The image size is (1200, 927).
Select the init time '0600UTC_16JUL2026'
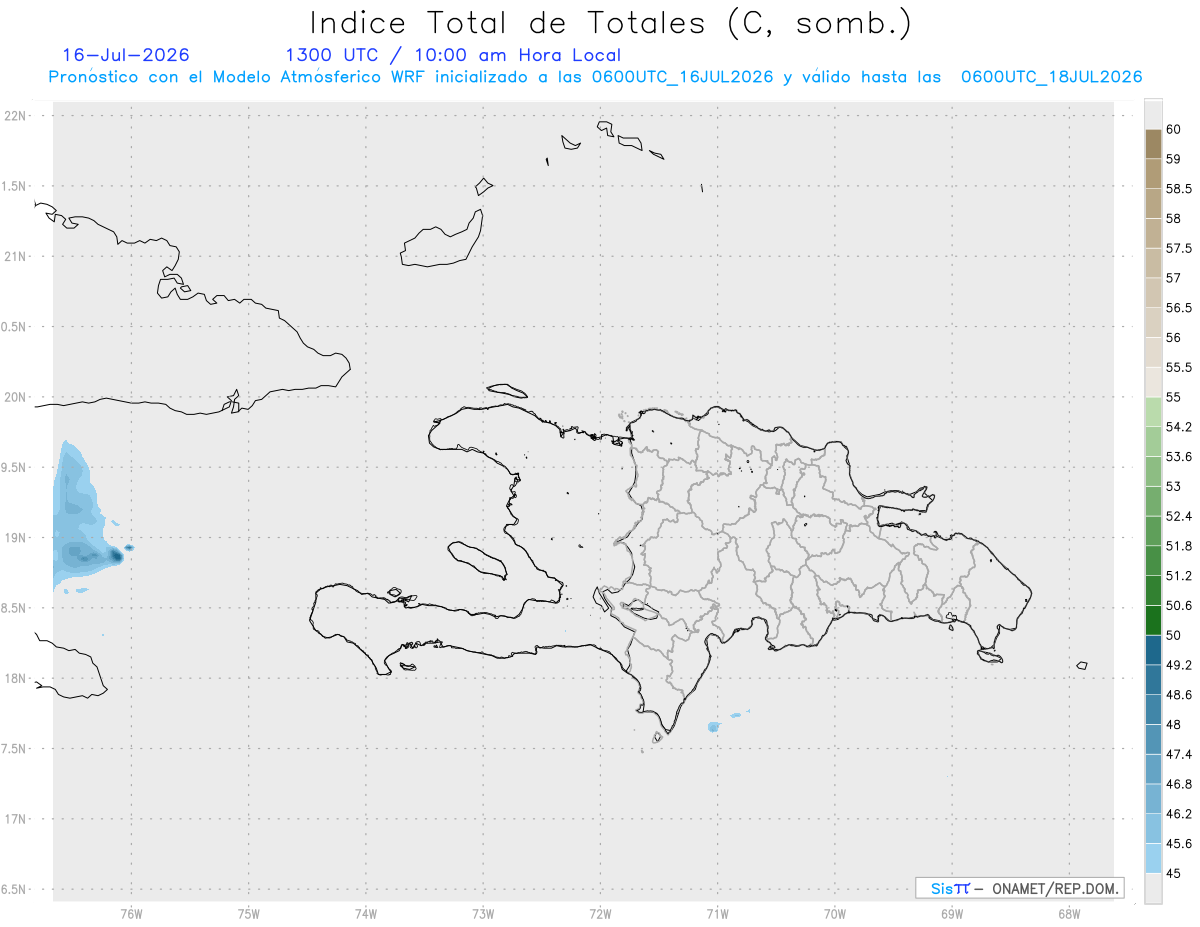click(x=683, y=77)
